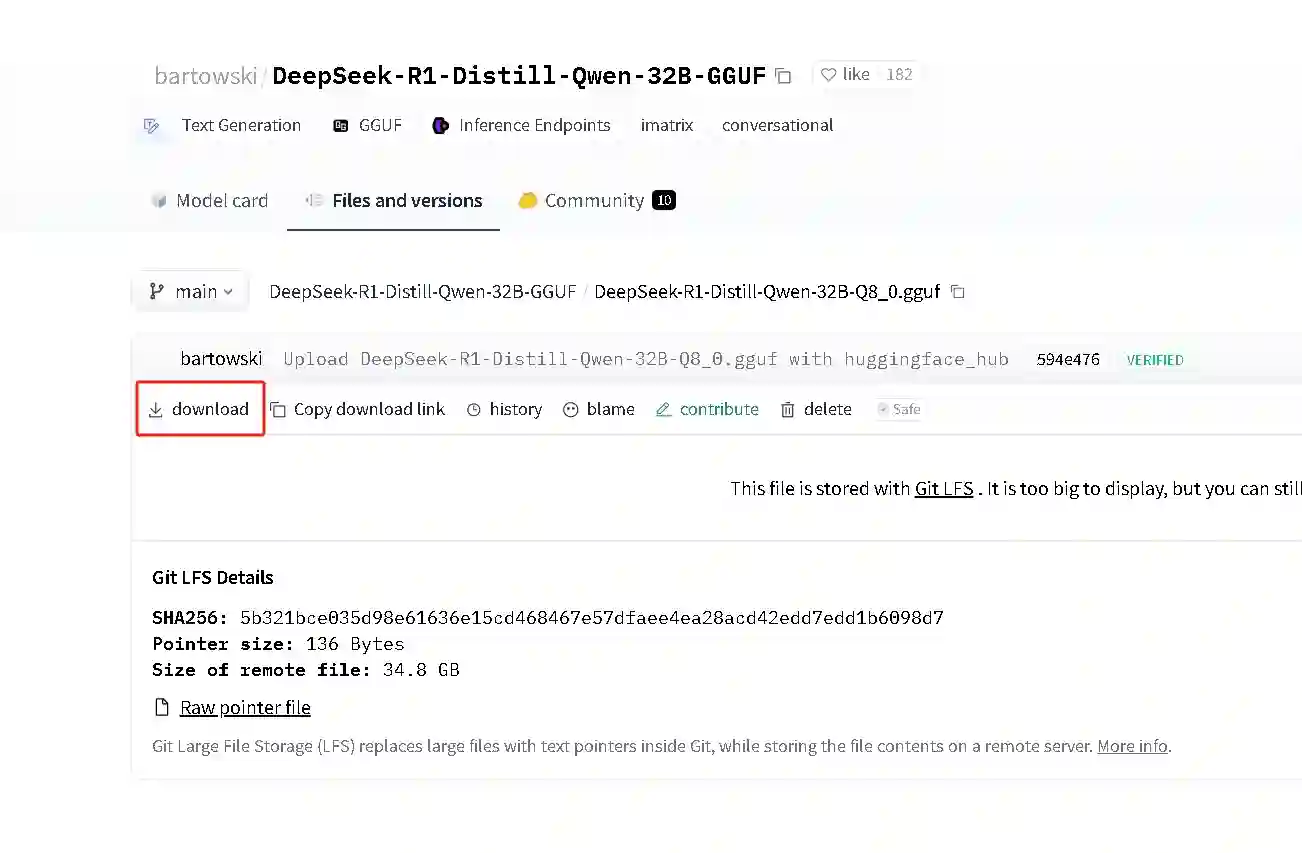Open the upload commit message link

[646, 359]
